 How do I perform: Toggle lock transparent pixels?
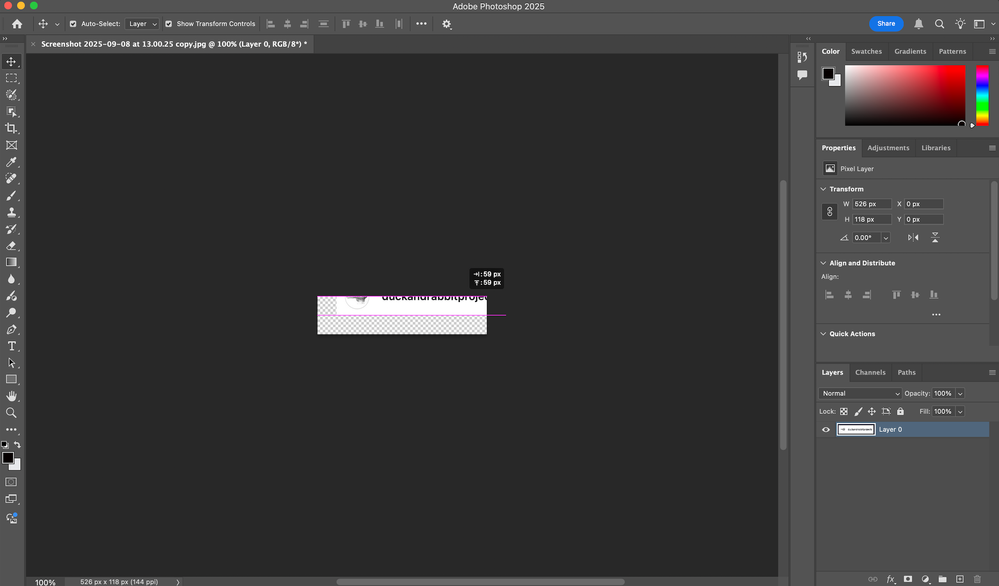coord(844,411)
